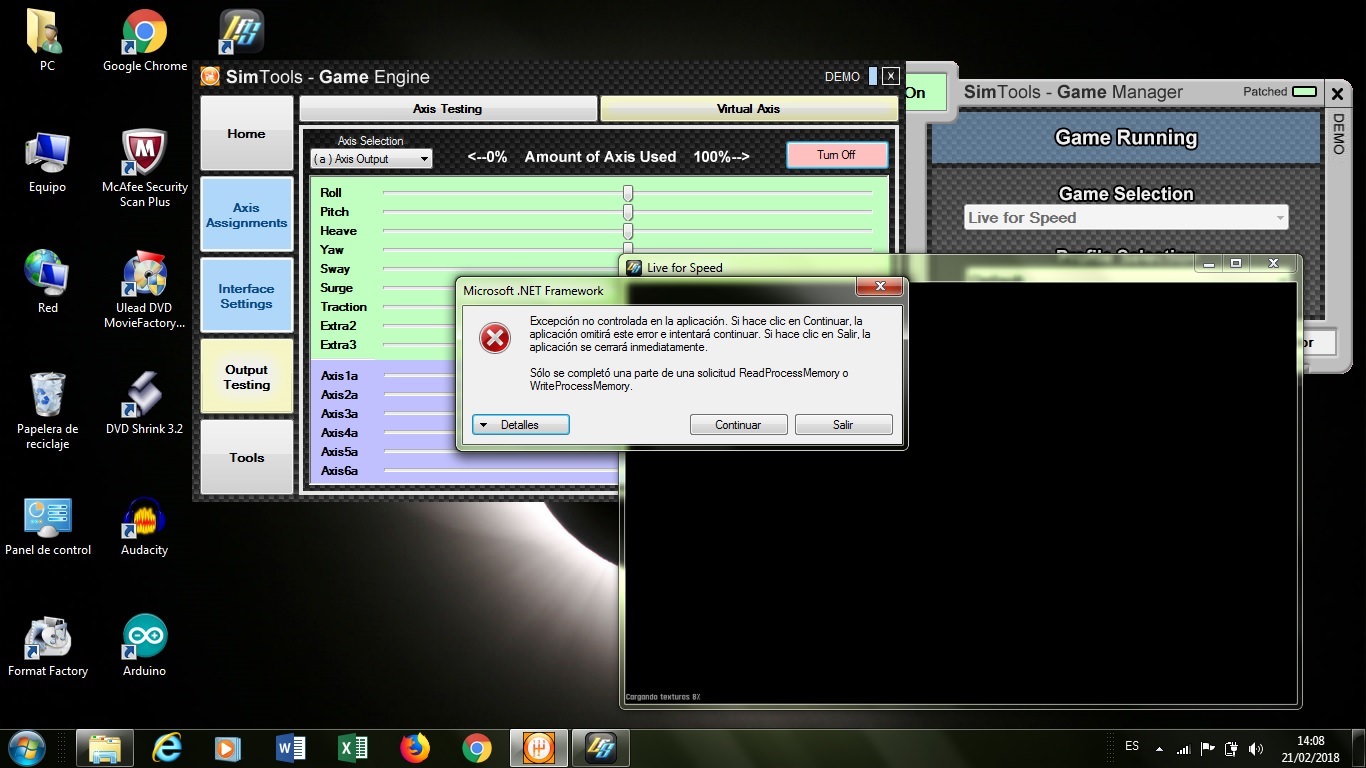Click the volume icon in system tray

(1257, 748)
